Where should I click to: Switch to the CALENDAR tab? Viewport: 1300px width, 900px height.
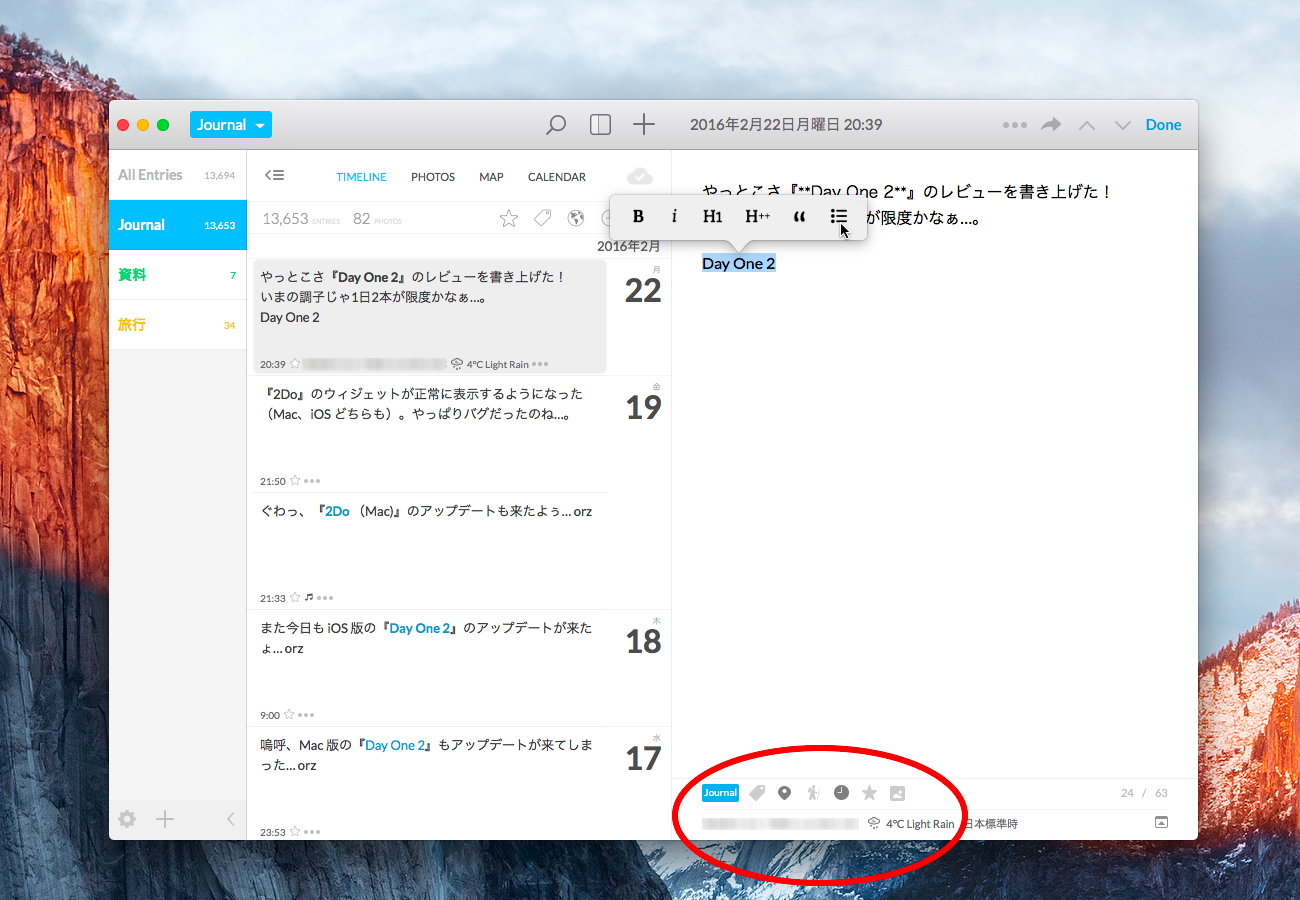click(557, 177)
